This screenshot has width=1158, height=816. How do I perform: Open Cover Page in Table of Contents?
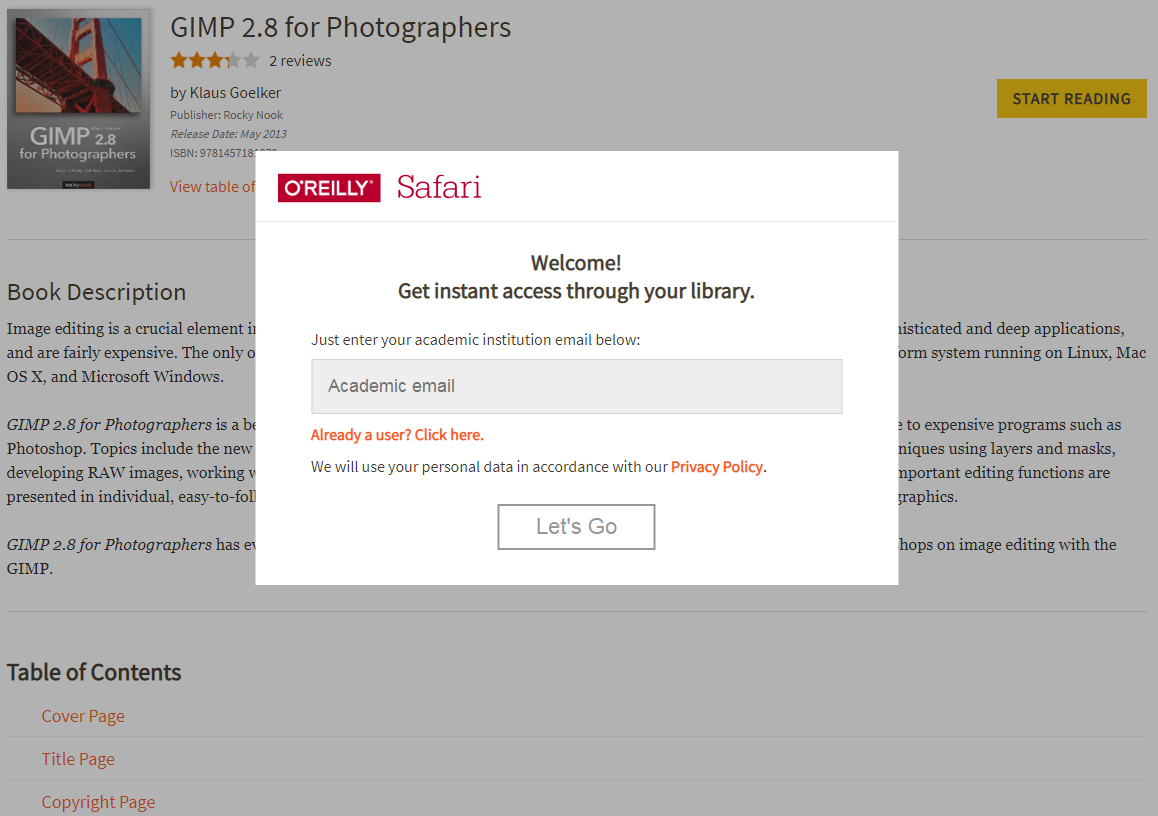83,716
